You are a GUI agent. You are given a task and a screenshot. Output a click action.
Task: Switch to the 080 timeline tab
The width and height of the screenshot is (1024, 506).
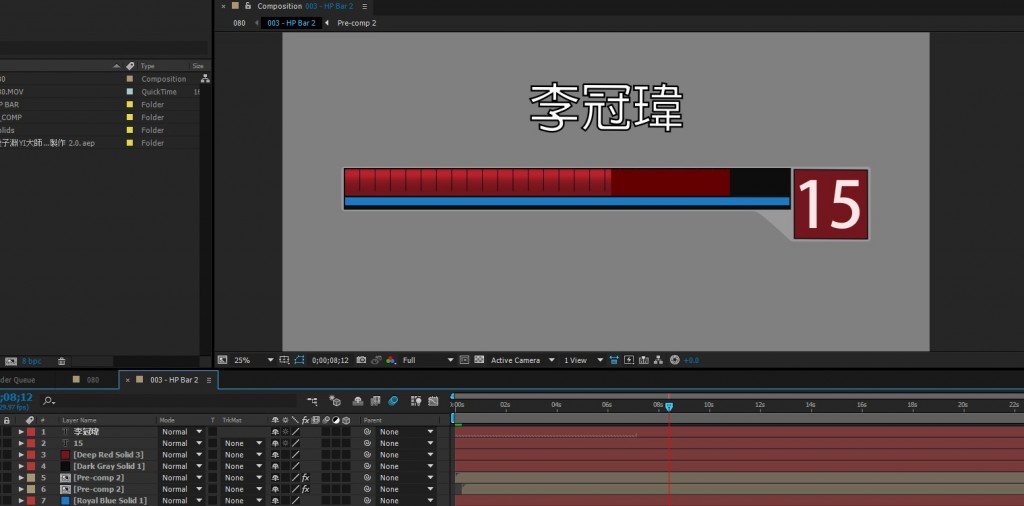click(x=92, y=380)
